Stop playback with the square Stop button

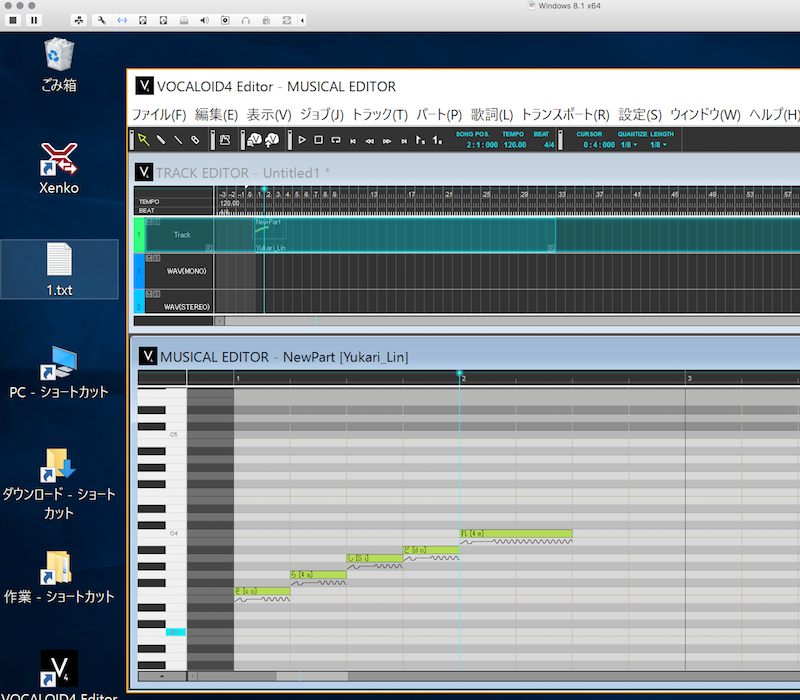(x=318, y=139)
